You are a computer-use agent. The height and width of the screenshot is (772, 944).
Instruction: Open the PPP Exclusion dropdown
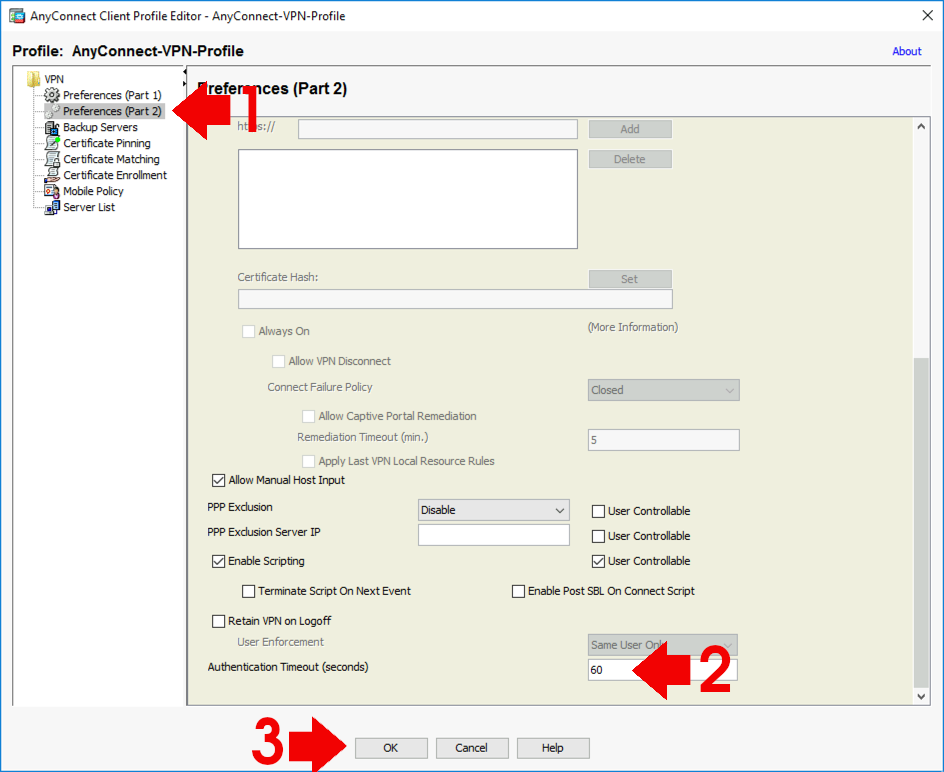494,510
